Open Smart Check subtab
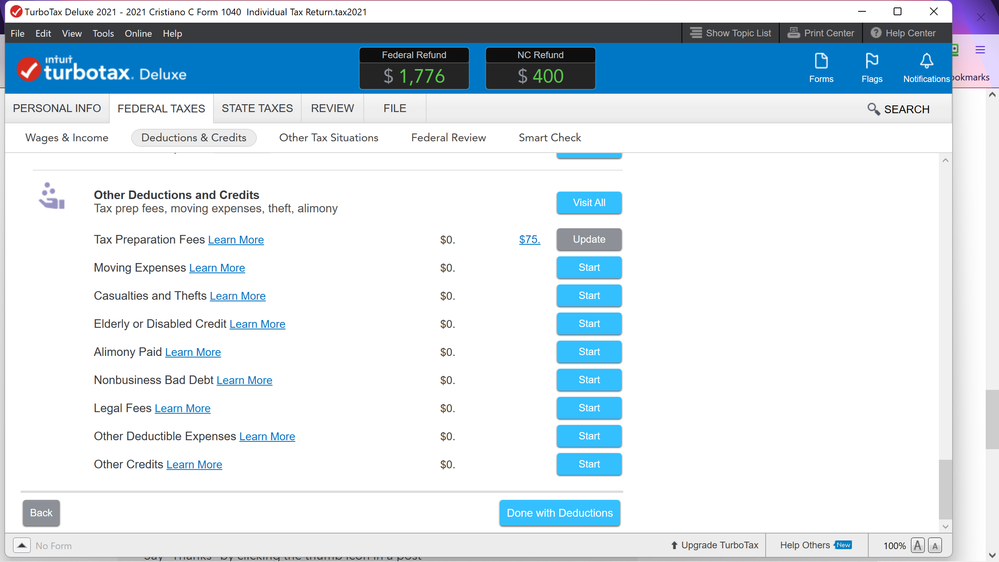This screenshot has height=562, width=999. pos(550,138)
